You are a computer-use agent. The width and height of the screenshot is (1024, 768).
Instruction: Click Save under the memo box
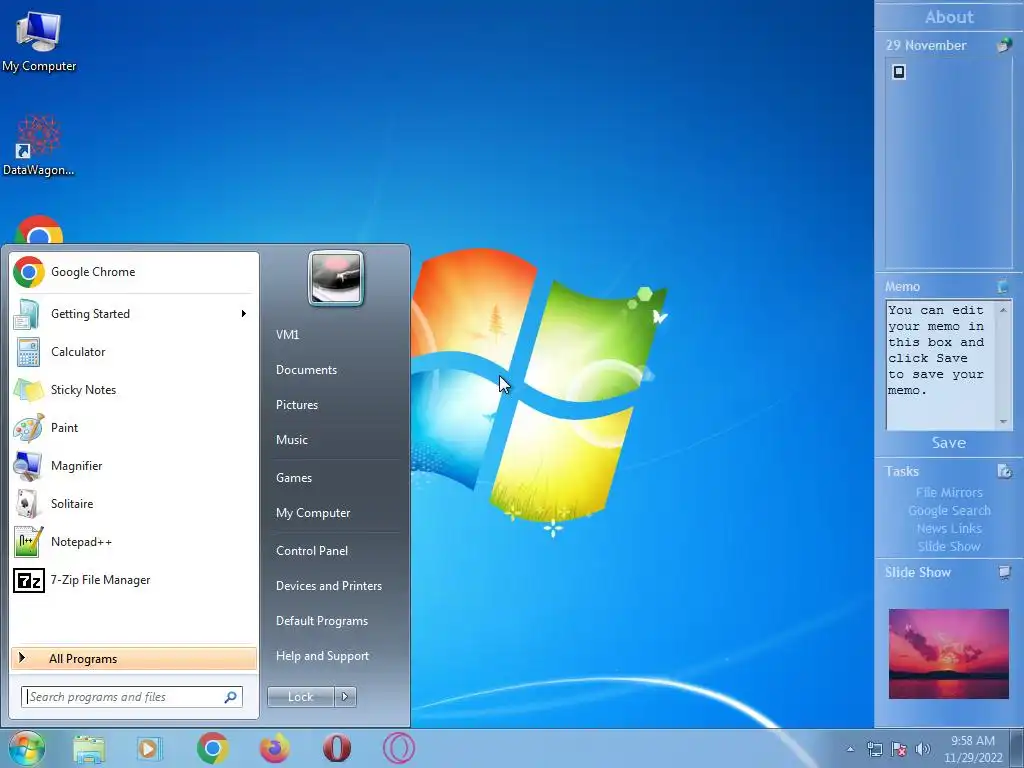tap(948, 443)
